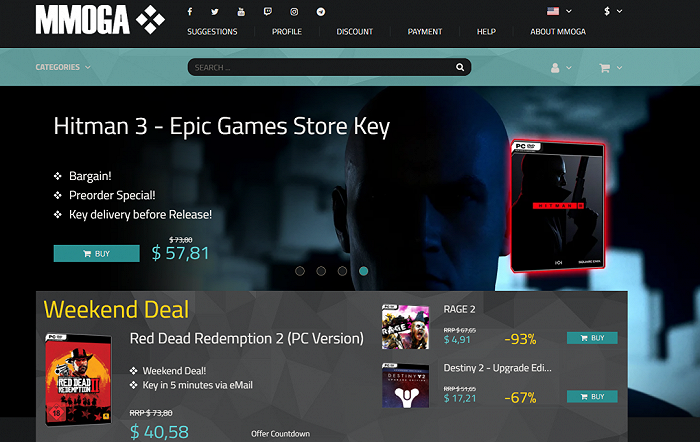Buy Hitman 3 with the Buy button
Screen dimensions: 700x442
point(96,254)
